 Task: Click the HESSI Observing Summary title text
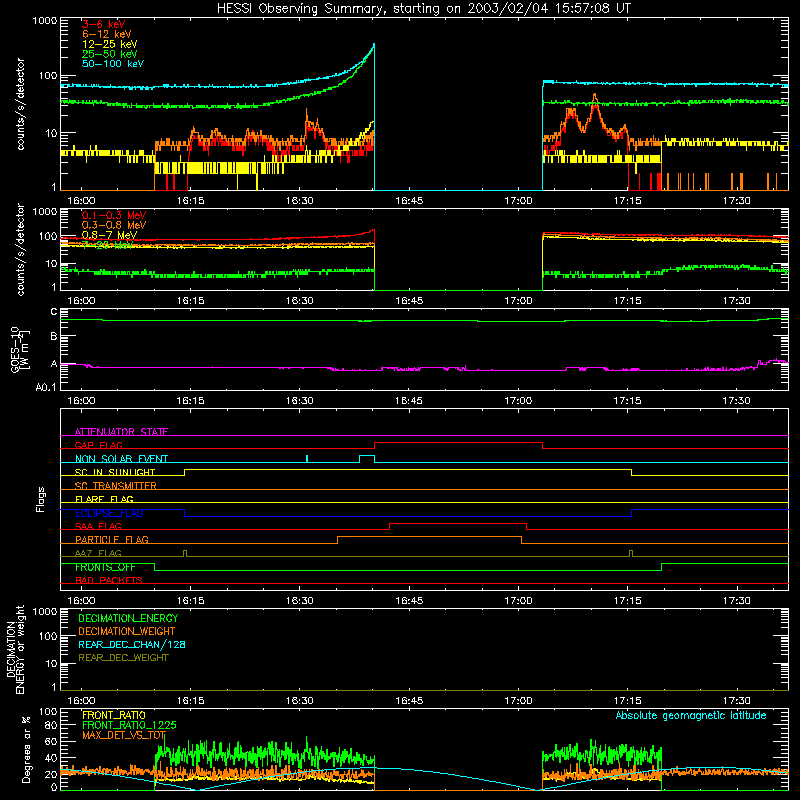coord(423,9)
